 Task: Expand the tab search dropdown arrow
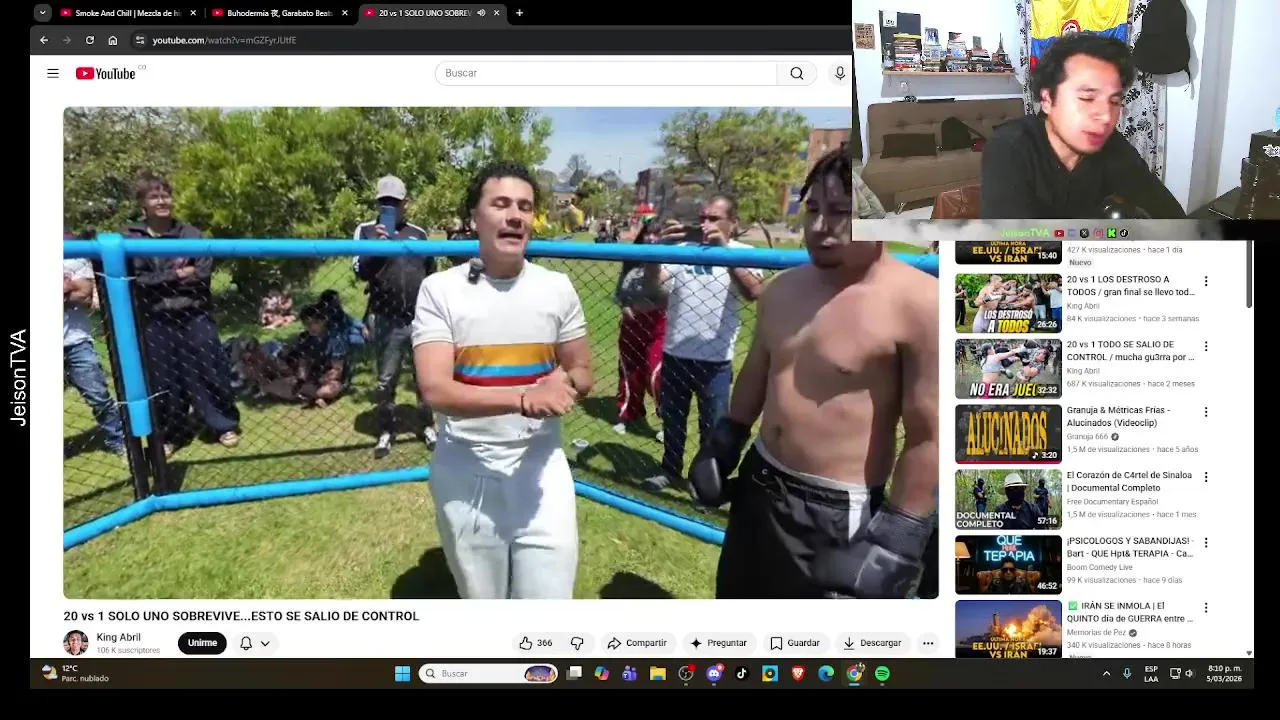42,13
